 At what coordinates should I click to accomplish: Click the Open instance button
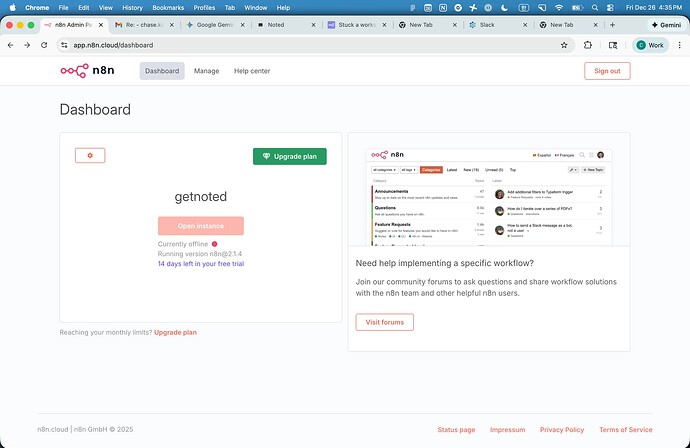[x=201, y=226]
